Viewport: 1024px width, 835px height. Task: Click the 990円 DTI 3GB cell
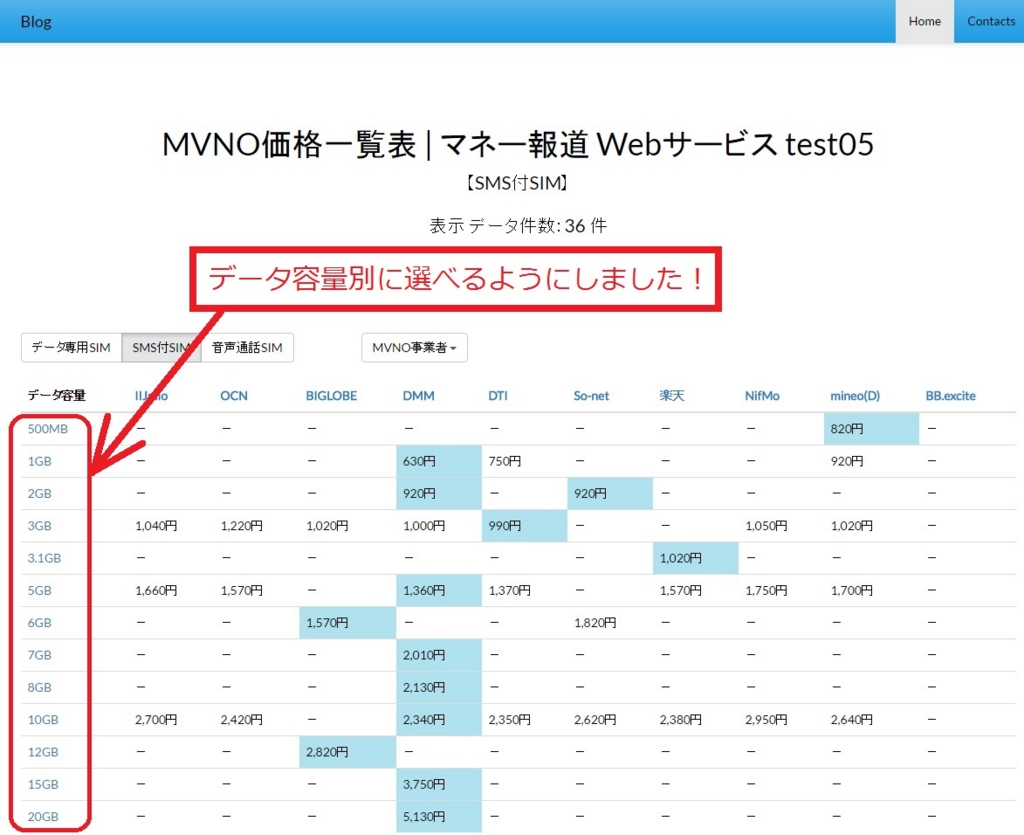point(524,526)
